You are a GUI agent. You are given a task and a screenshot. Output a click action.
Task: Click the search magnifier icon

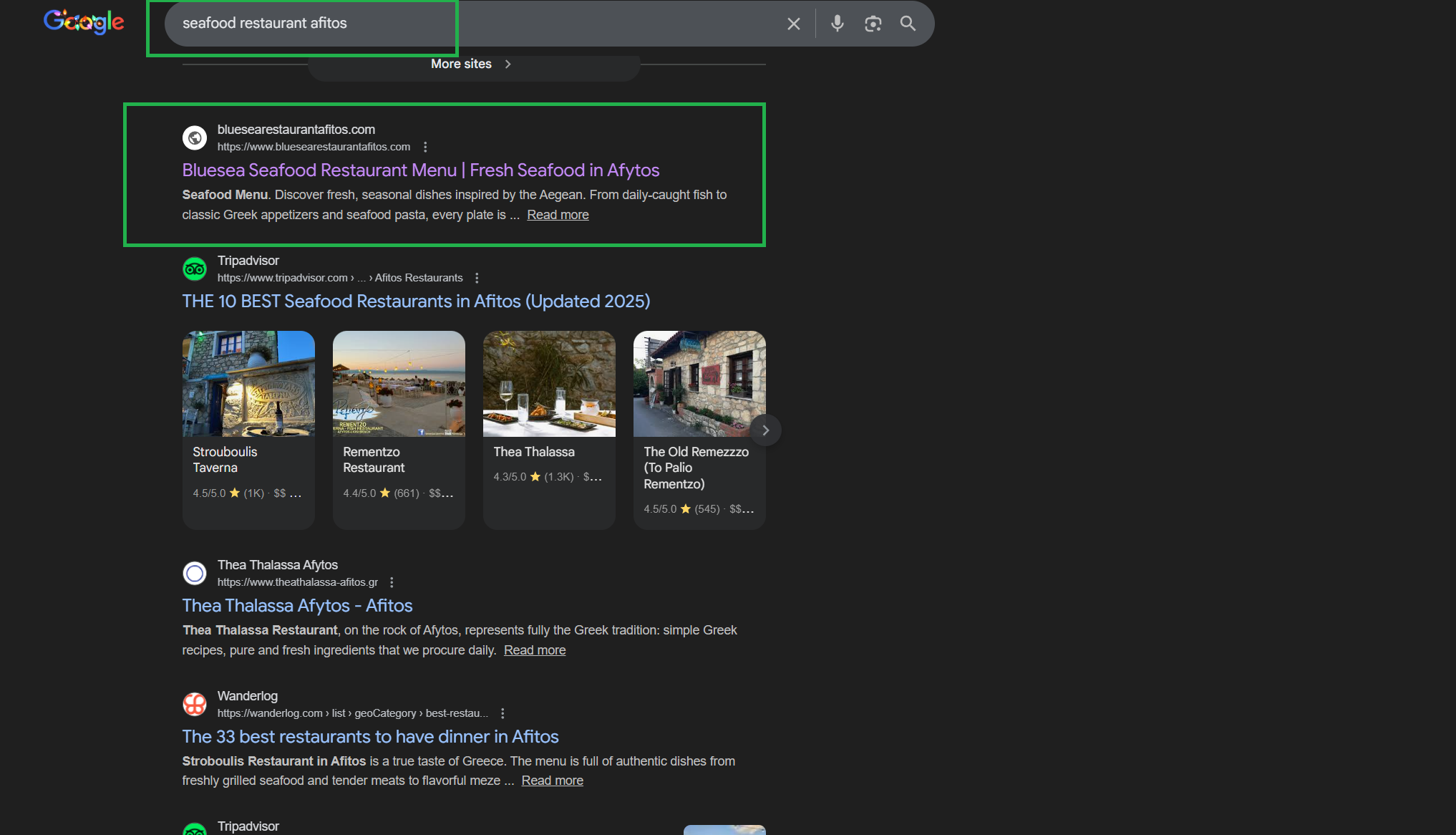pyautogui.click(x=907, y=23)
